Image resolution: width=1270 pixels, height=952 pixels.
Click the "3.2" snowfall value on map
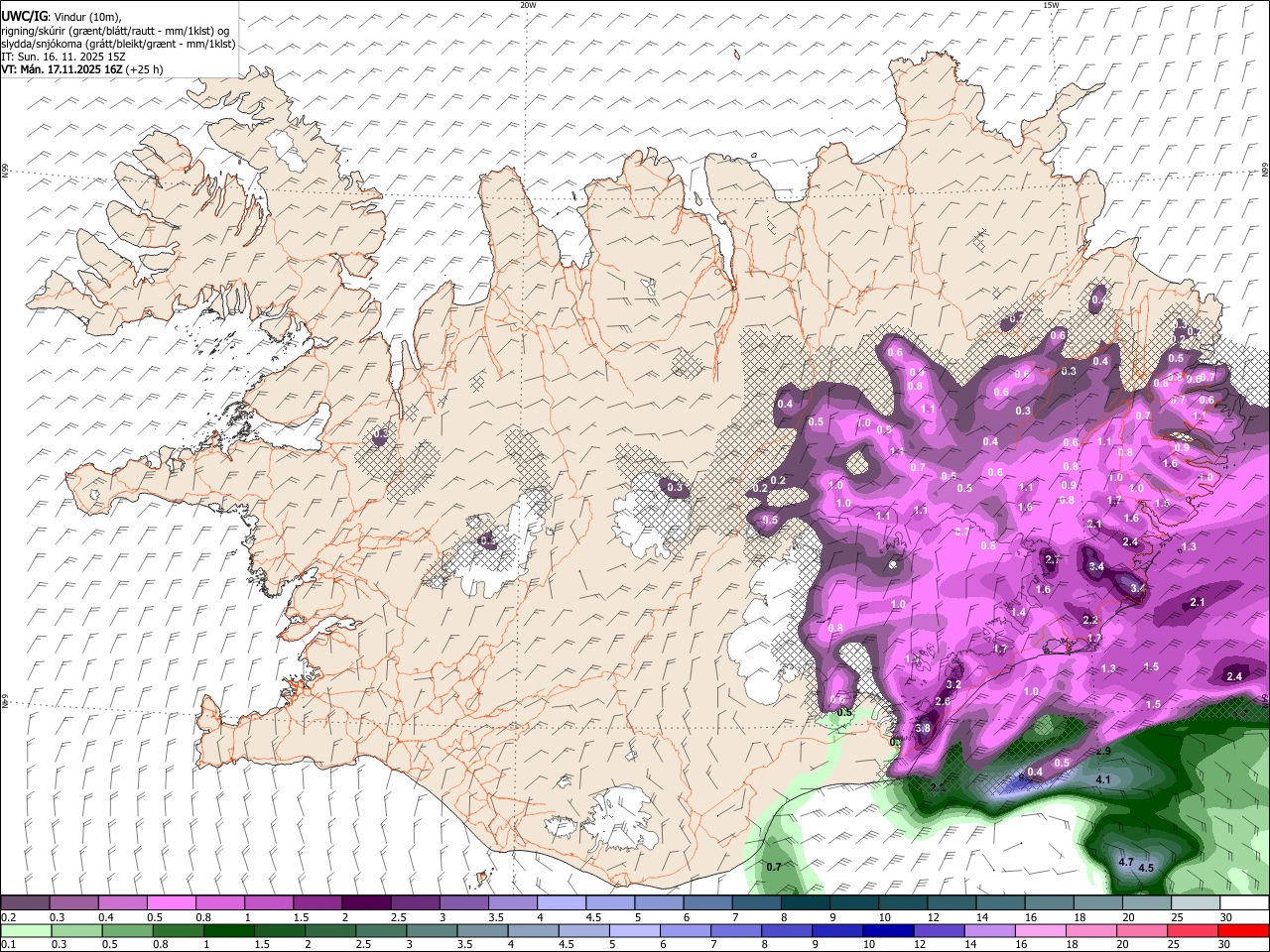[953, 684]
